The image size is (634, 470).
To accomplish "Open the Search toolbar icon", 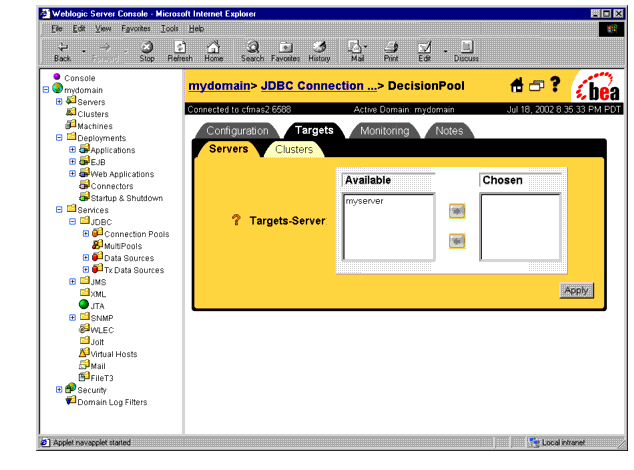I will coord(253,51).
